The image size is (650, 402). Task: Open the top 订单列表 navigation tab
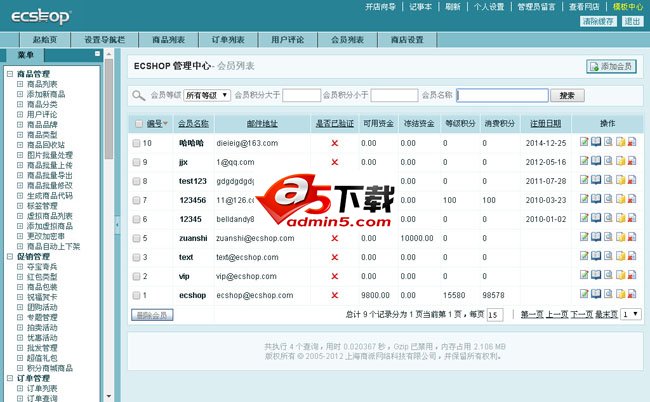228,40
